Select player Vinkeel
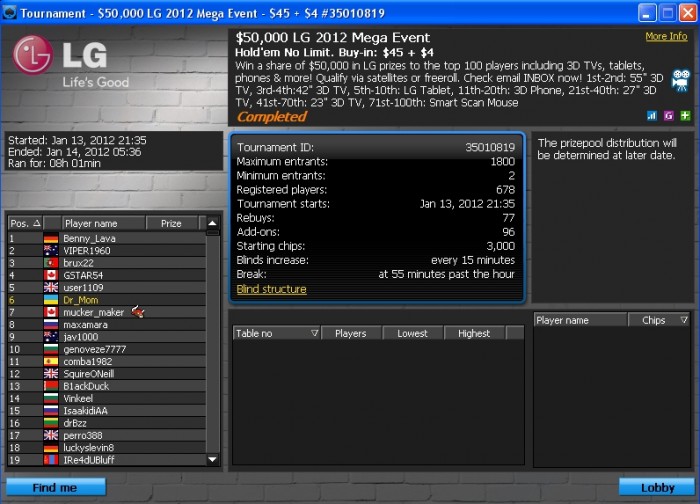Viewport: 700px width, 504px height. 107,398
